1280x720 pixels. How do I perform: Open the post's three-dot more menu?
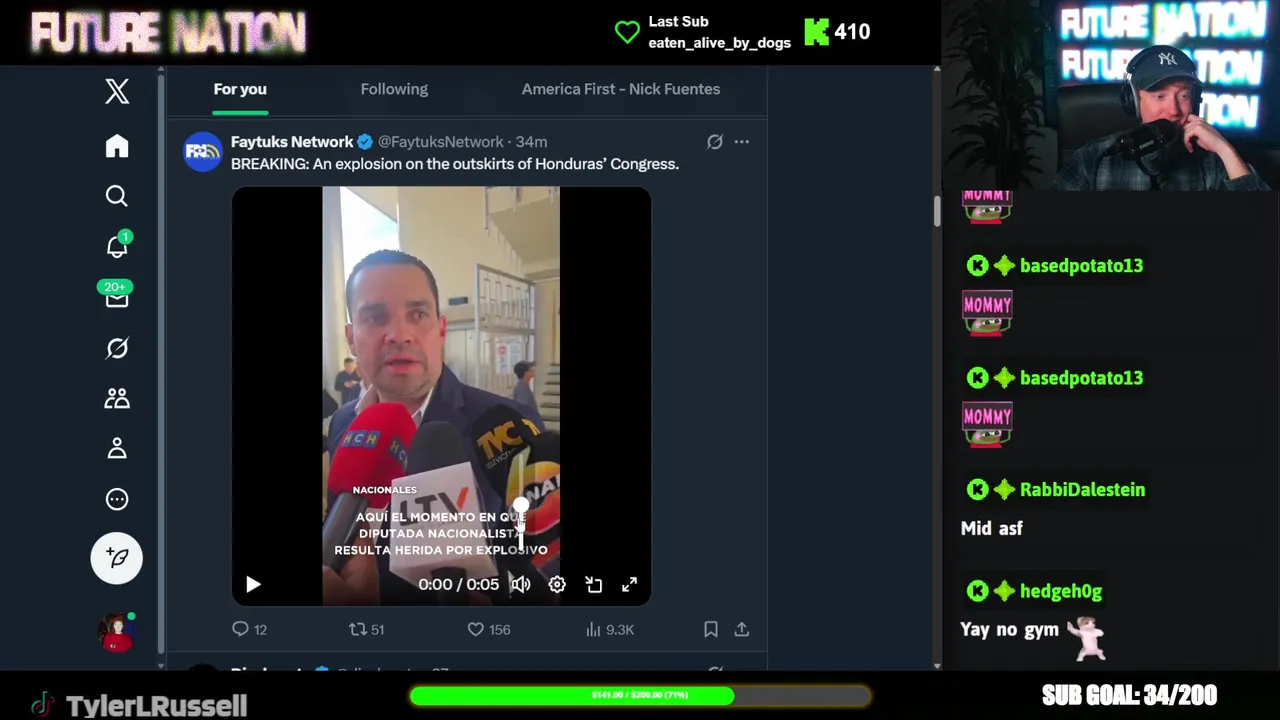click(741, 142)
